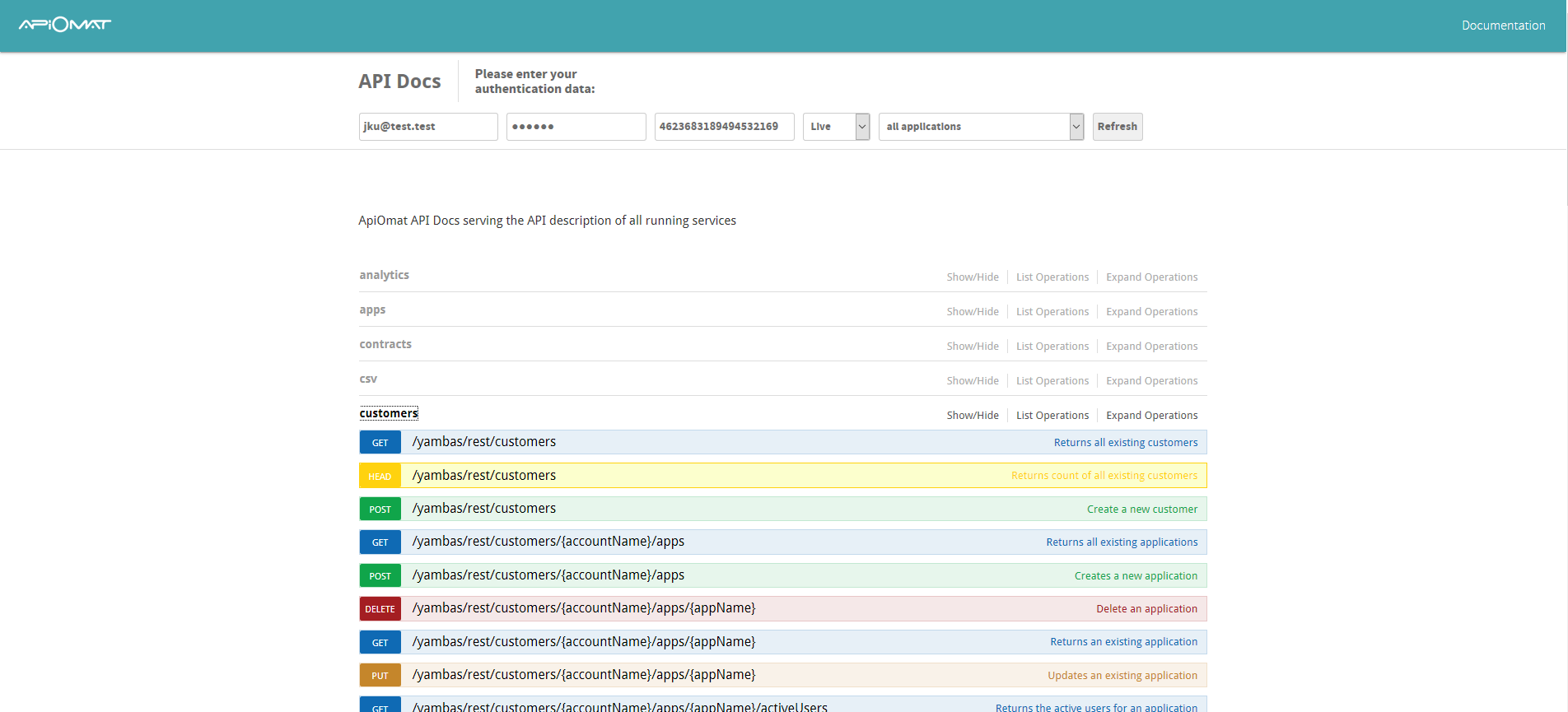Click Expand Operations for analytics
Image resolution: width=1568 pixels, height=712 pixels.
pos(1152,277)
